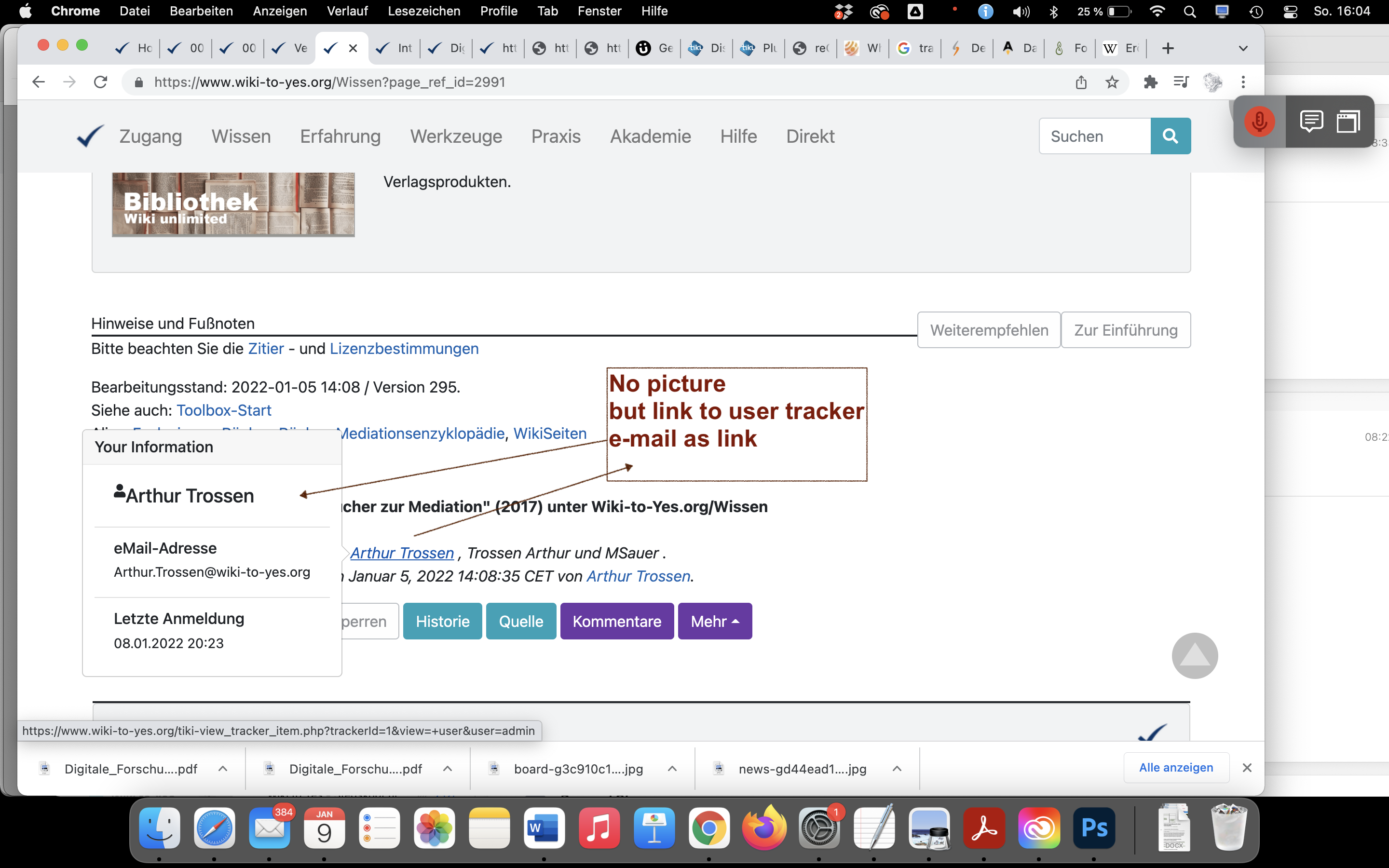Click the share icon in the address bar
This screenshot has height=868, width=1389.
[1081, 82]
